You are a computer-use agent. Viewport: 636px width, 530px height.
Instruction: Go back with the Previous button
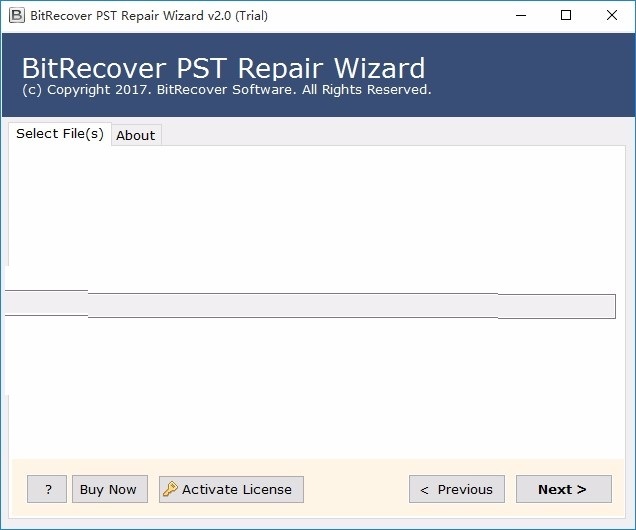tap(457, 489)
